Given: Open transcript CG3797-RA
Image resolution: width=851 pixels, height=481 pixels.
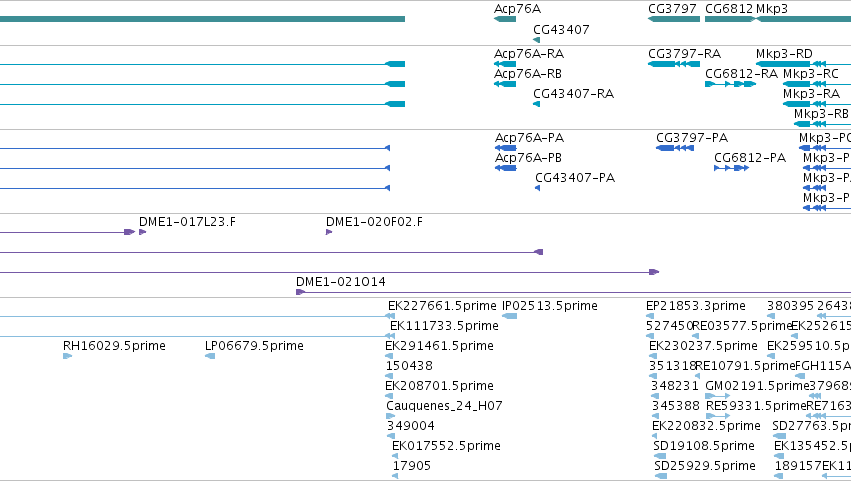Looking at the screenshot, I should pyautogui.click(x=684, y=54).
